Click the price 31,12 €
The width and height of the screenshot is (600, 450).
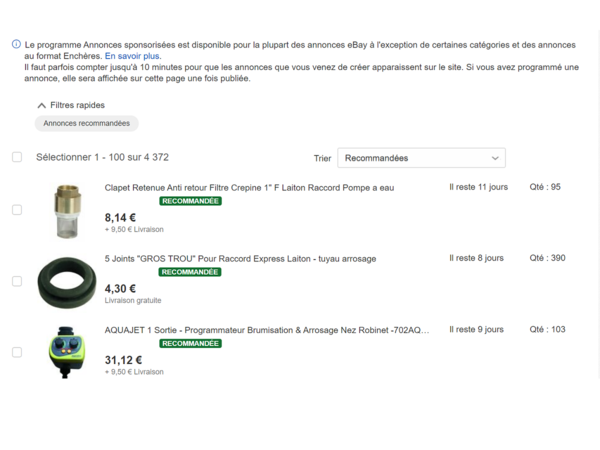pyautogui.click(x=123, y=360)
